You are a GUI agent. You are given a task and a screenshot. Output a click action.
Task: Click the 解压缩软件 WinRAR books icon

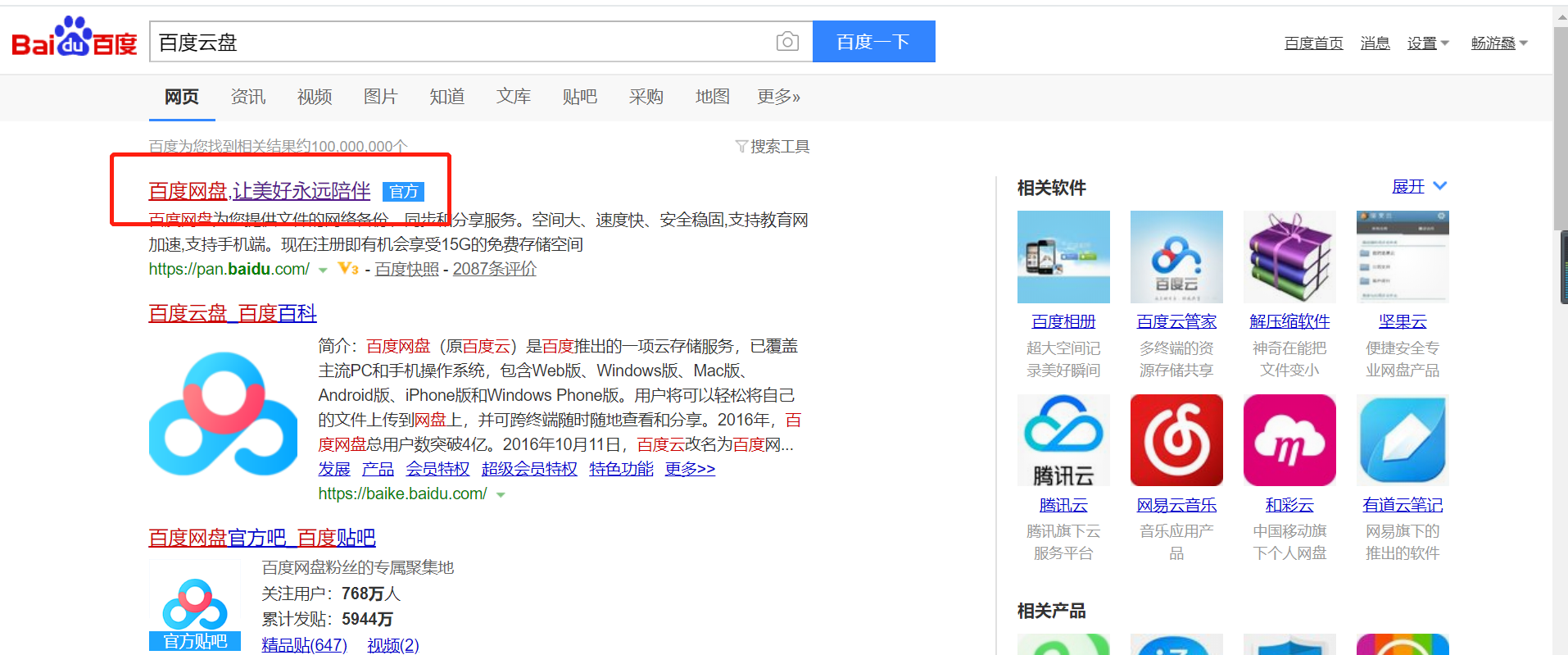pos(1289,257)
